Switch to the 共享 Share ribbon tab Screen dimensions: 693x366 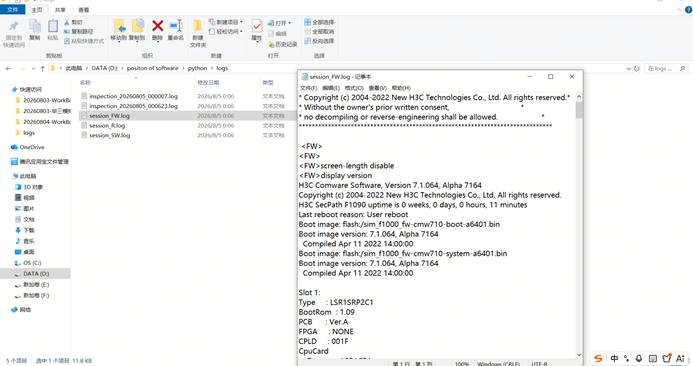[x=60, y=9]
